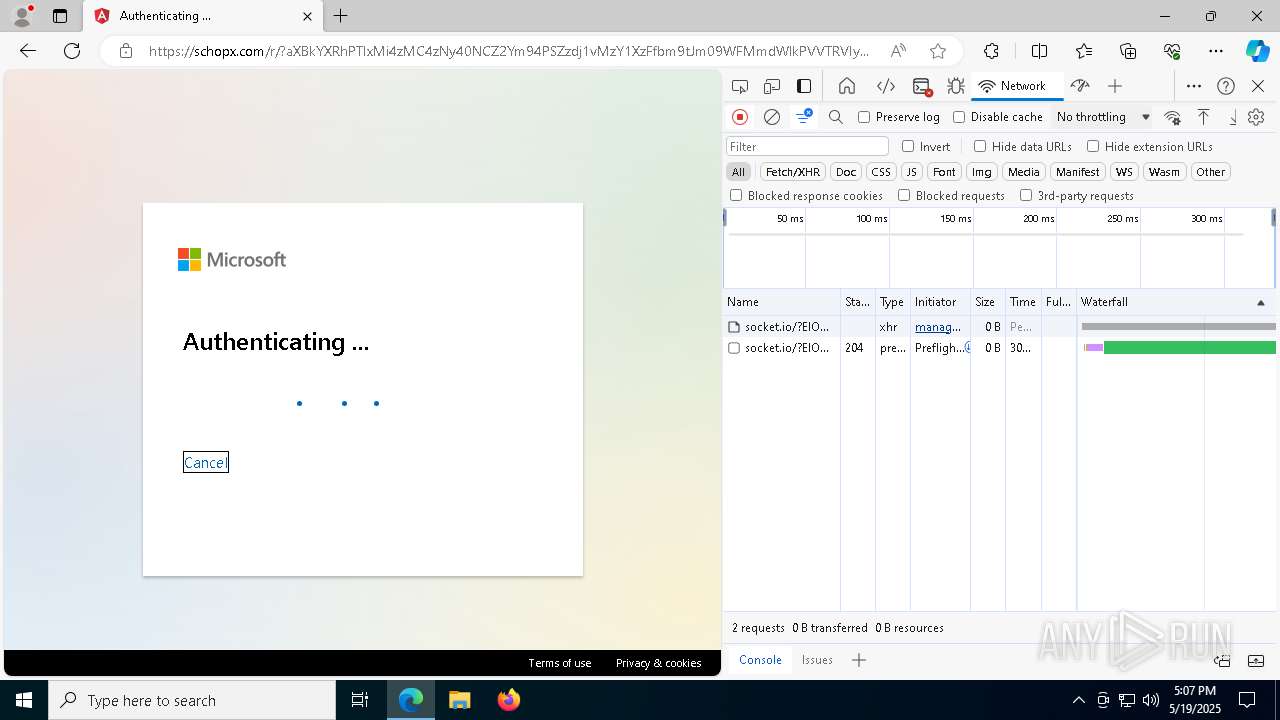Show hidden system tray icons chevron
This screenshot has height=720, width=1280.
click(1078, 700)
